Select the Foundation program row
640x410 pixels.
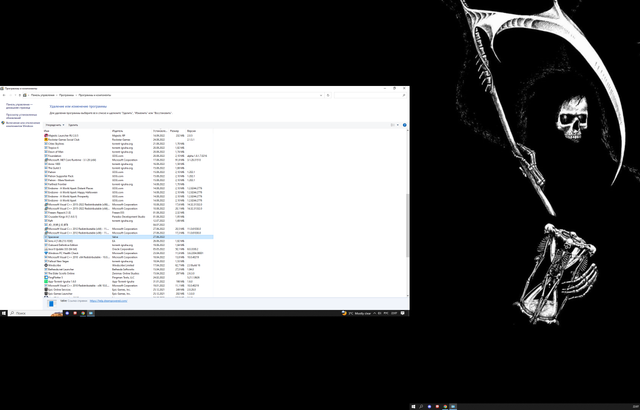pos(128,156)
